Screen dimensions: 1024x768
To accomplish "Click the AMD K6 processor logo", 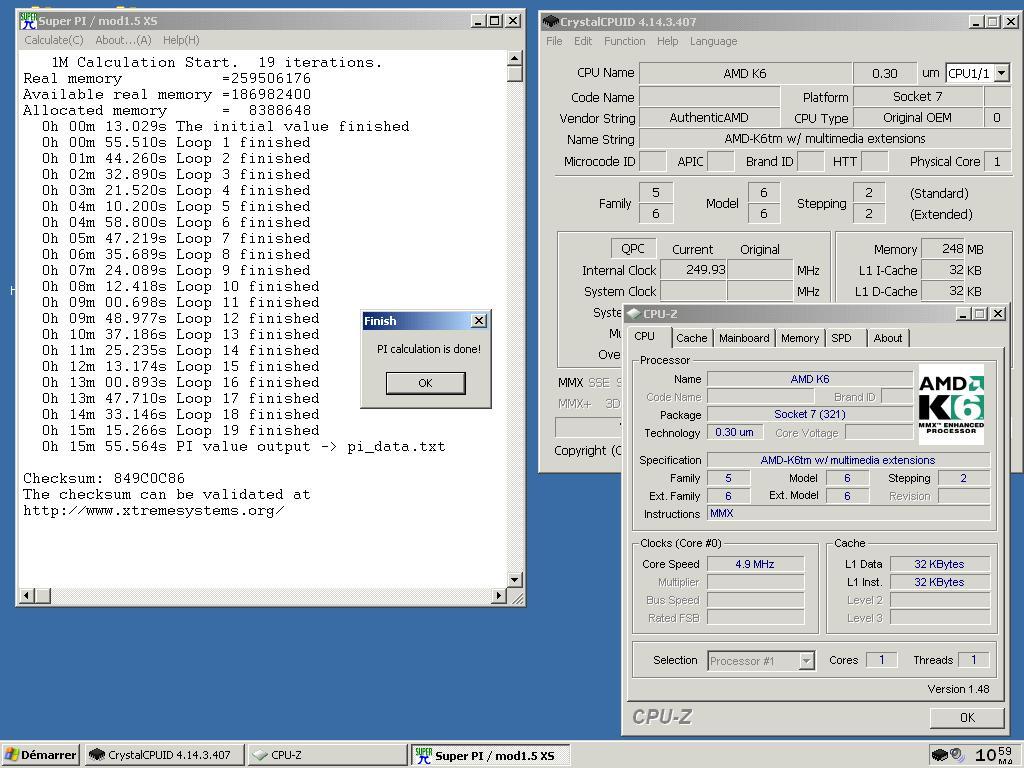I will pyautogui.click(x=951, y=404).
